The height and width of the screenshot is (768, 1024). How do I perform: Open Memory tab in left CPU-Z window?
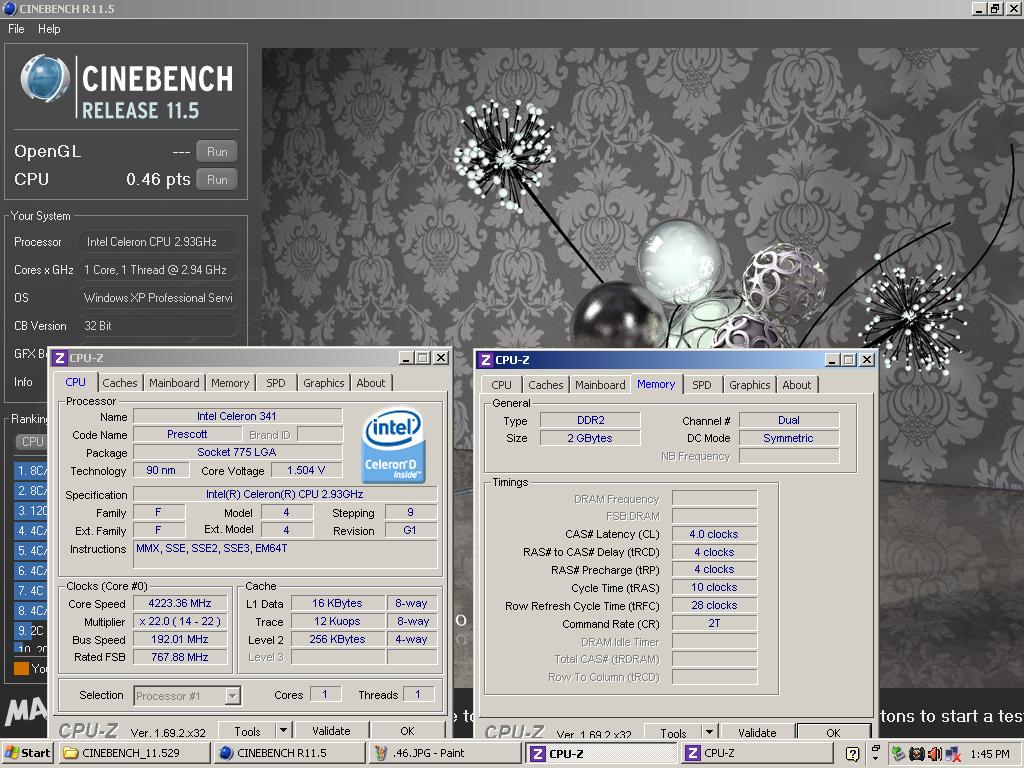[230, 383]
